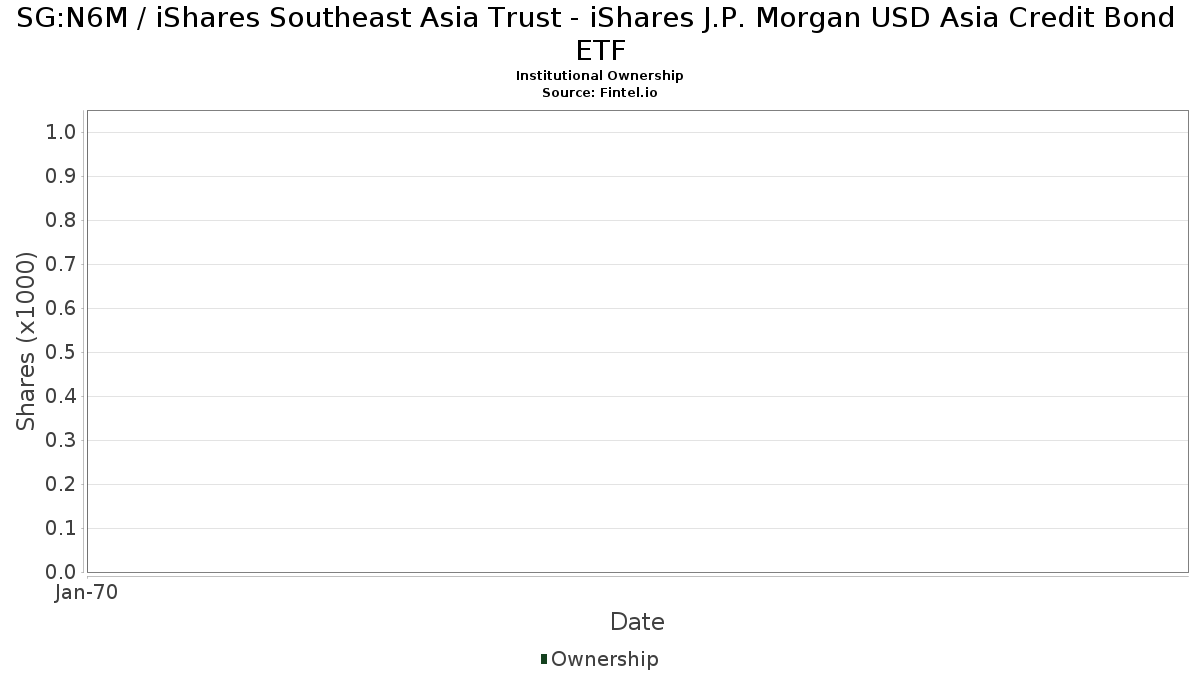Click the 0.2 y-axis tick label

click(x=61, y=485)
